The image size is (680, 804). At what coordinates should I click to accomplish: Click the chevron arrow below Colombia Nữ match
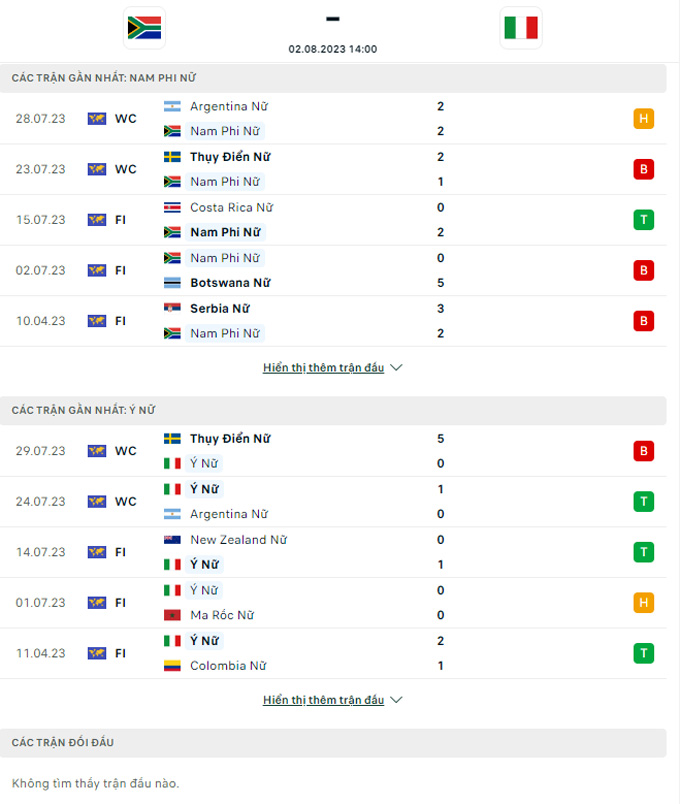(x=396, y=700)
